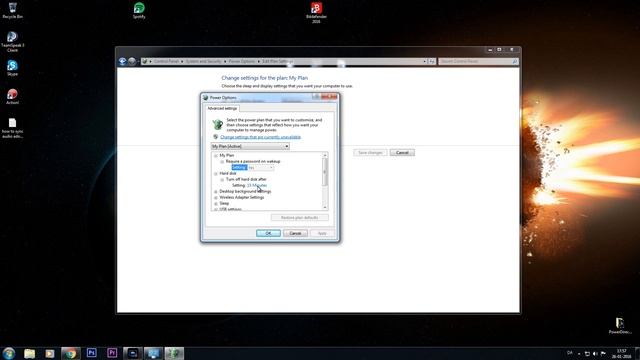Show hidden system tray icons

point(579,353)
